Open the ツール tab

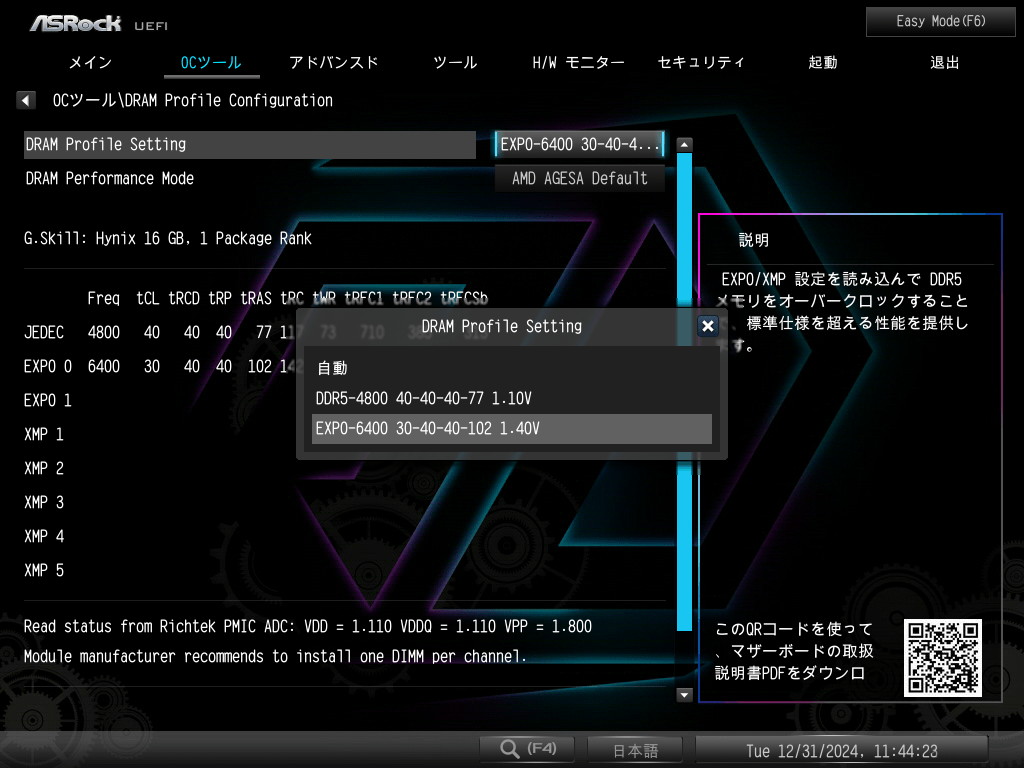click(x=455, y=63)
